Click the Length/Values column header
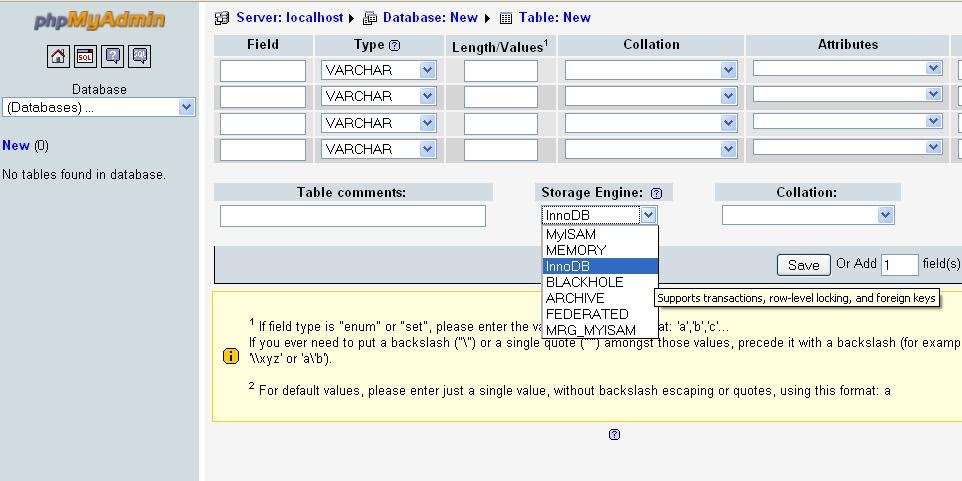The image size is (962, 481). [x=500, y=46]
